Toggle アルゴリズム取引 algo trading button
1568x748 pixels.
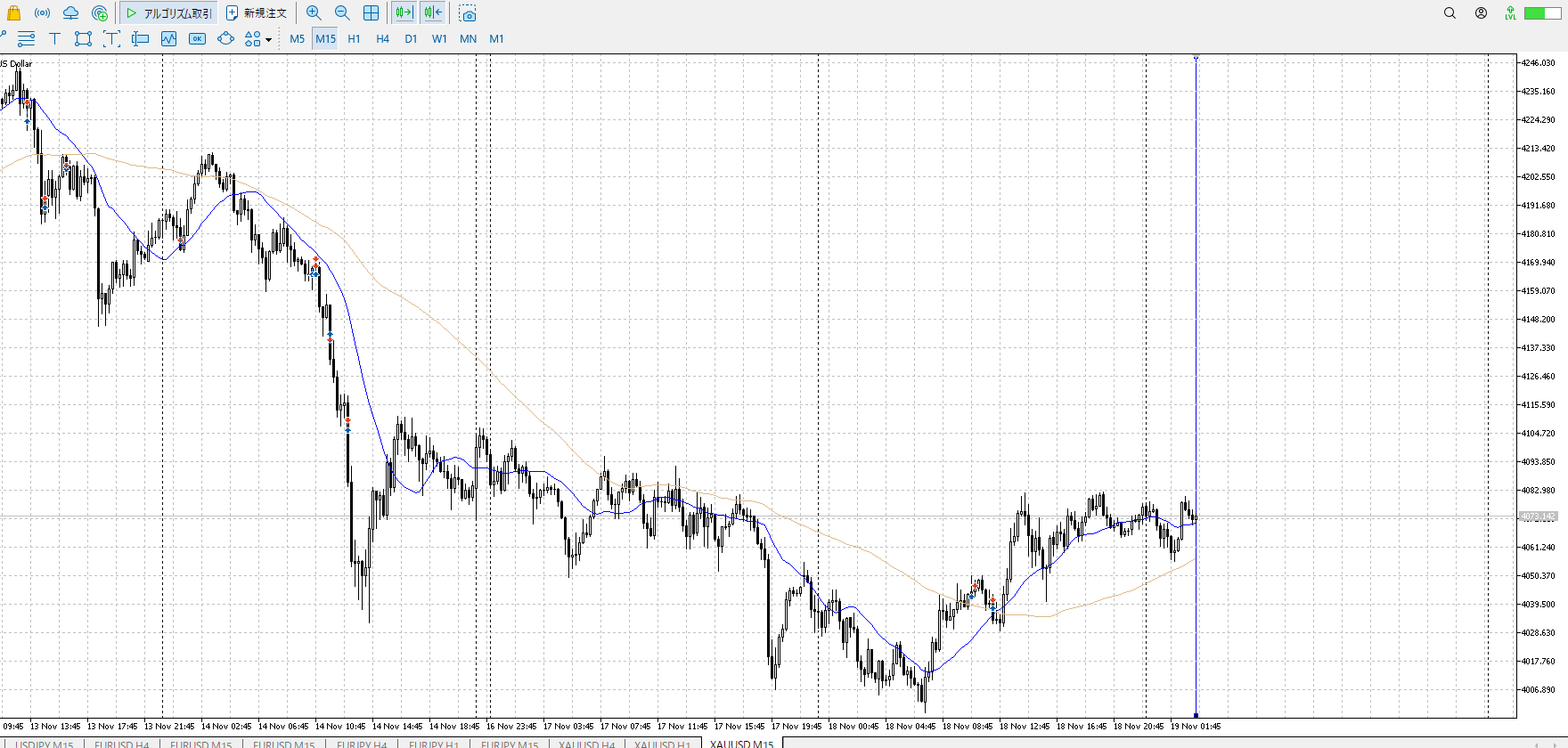pos(169,13)
